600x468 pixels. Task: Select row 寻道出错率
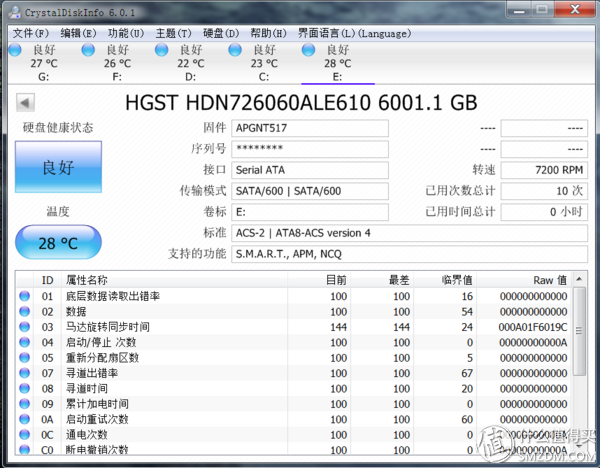(x=294, y=373)
